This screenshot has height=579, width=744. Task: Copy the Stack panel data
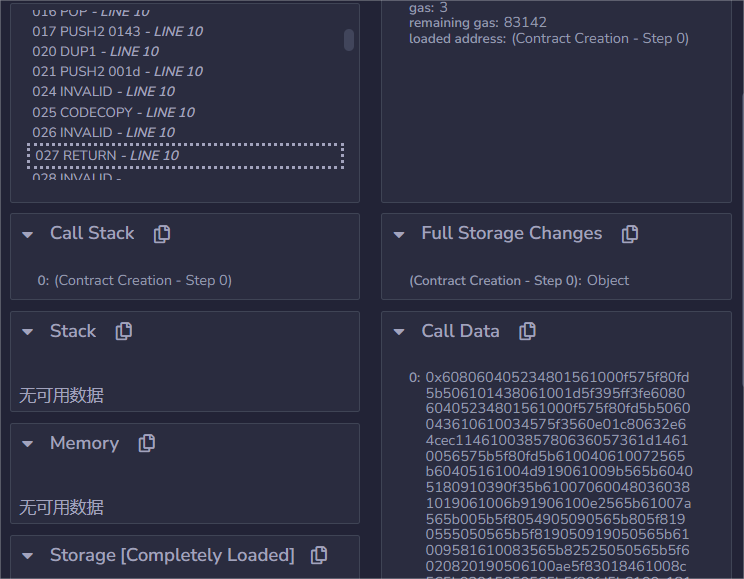[x=124, y=331]
